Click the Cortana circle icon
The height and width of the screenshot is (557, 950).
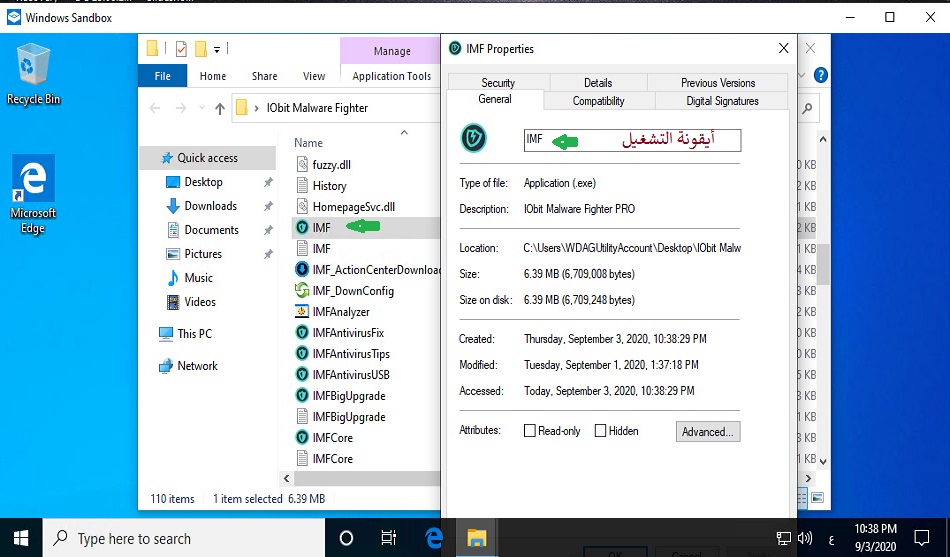(x=346, y=538)
